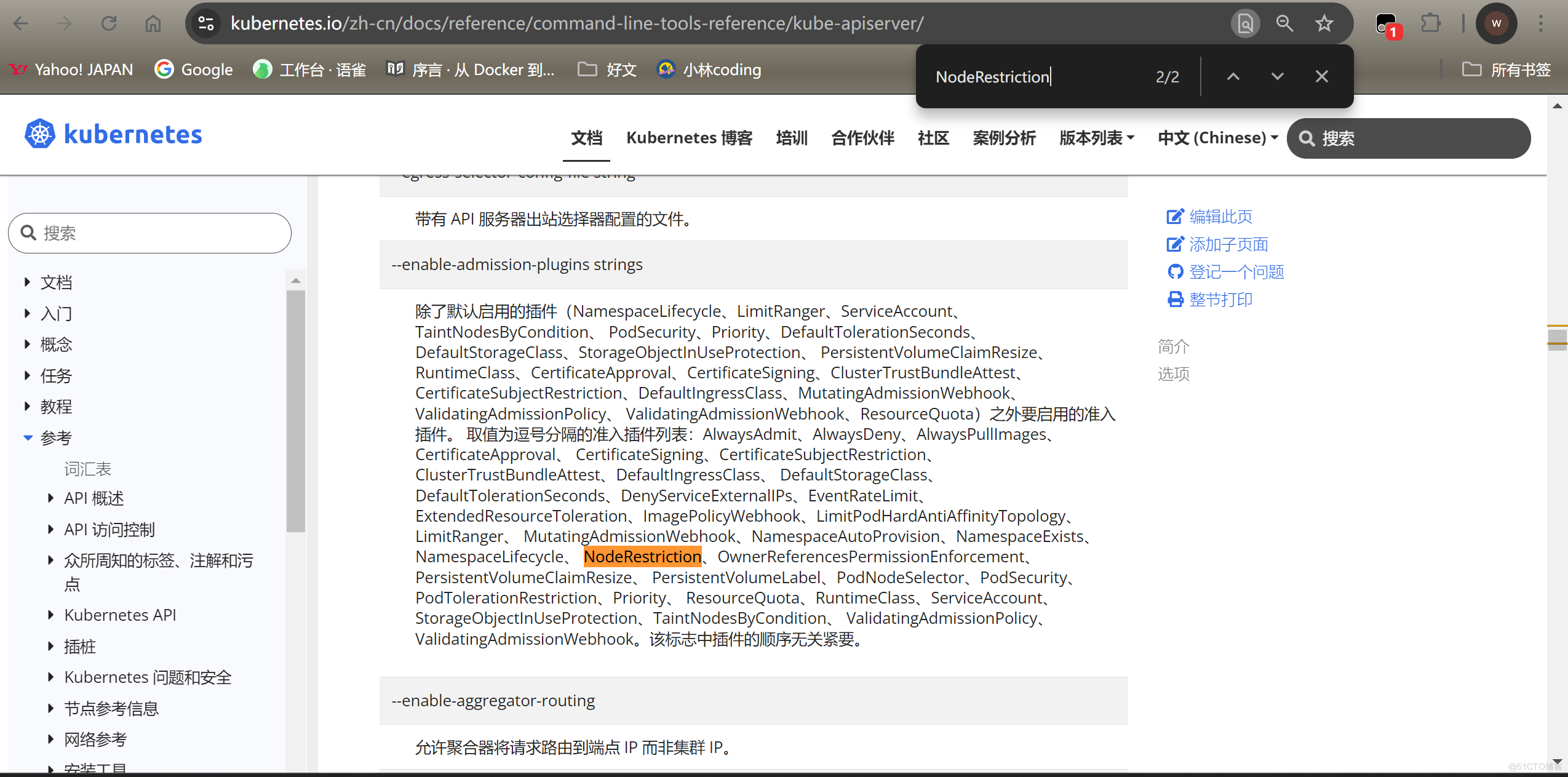The width and height of the screenshot is (1568, 777).
Task: Expand API 概述 in sidebar
Action: point(51,498)
